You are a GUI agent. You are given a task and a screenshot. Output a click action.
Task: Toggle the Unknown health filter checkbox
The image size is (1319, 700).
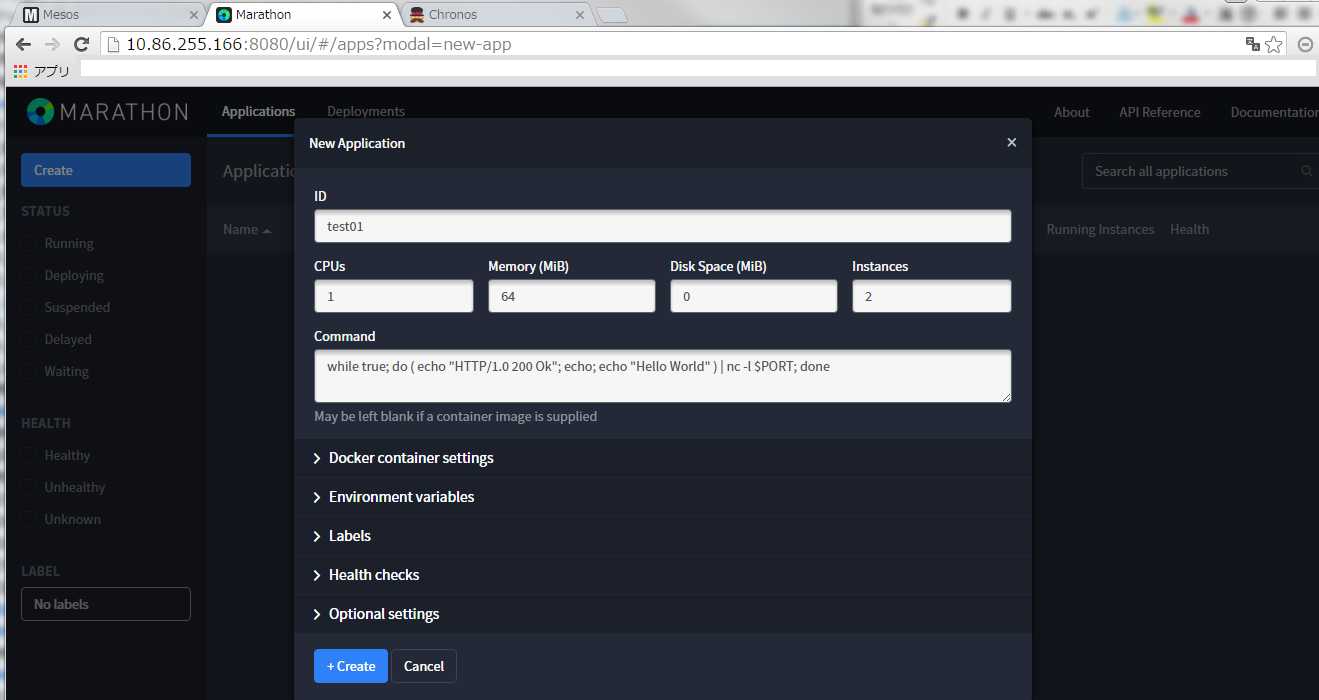pyautogui.click(x=29, y=520)
